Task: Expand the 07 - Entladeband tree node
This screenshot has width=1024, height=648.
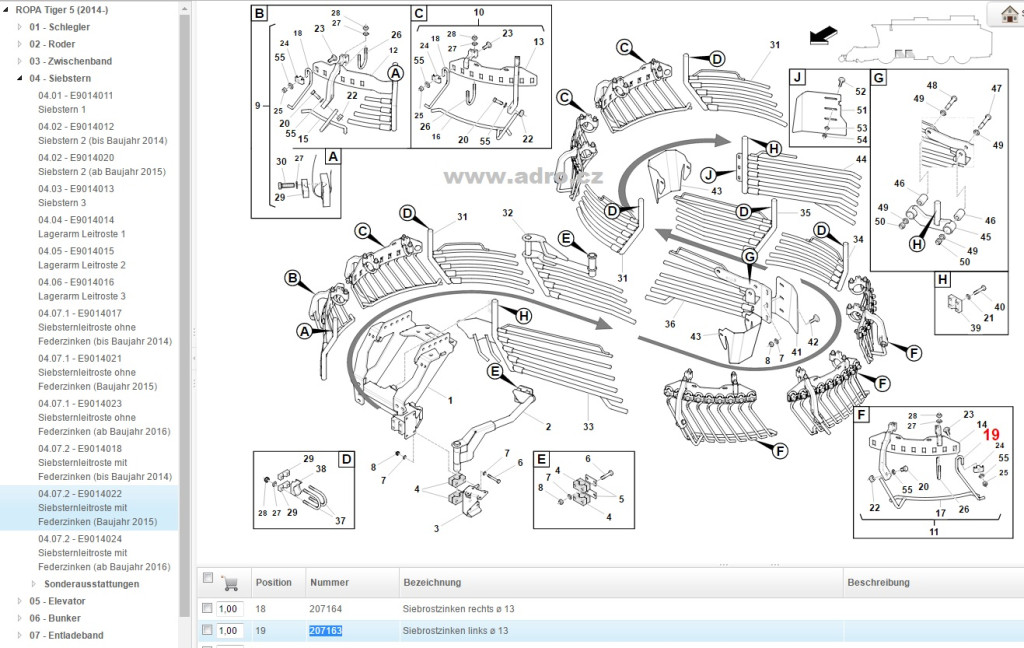Action: pyautogui.click(x=20, y=635)
